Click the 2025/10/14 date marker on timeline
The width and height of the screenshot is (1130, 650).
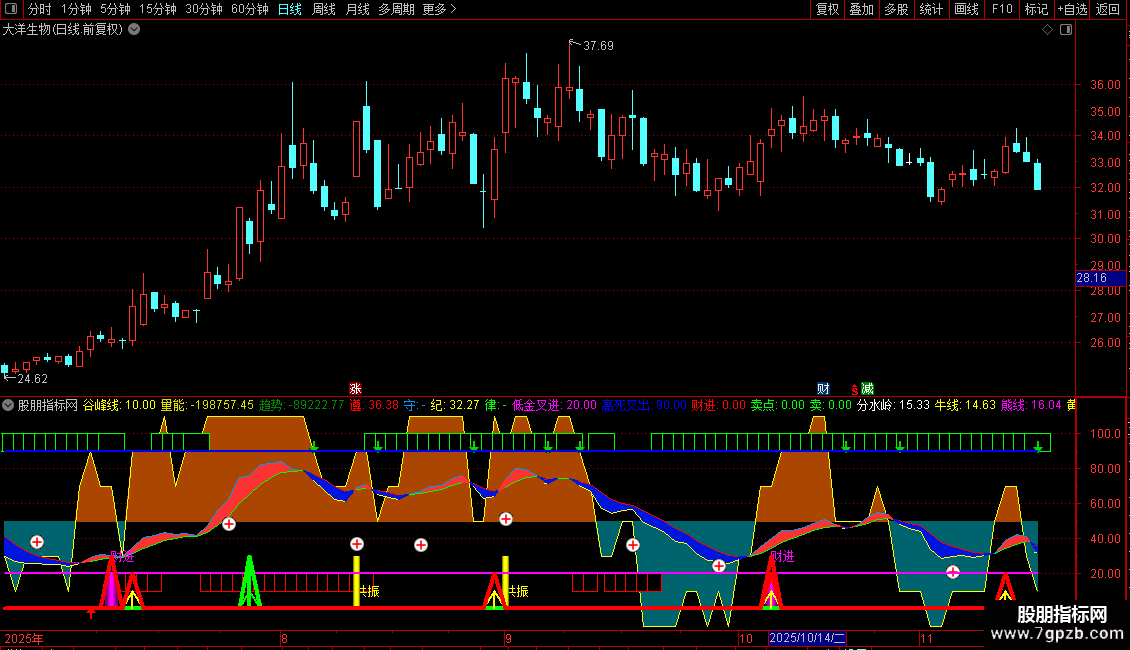click(x=808, y=638)
